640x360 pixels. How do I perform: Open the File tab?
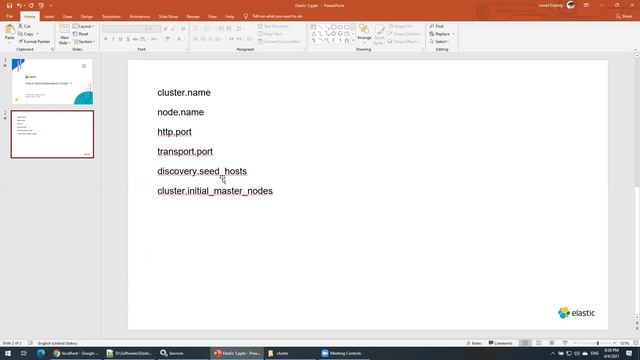click(9, 16)
